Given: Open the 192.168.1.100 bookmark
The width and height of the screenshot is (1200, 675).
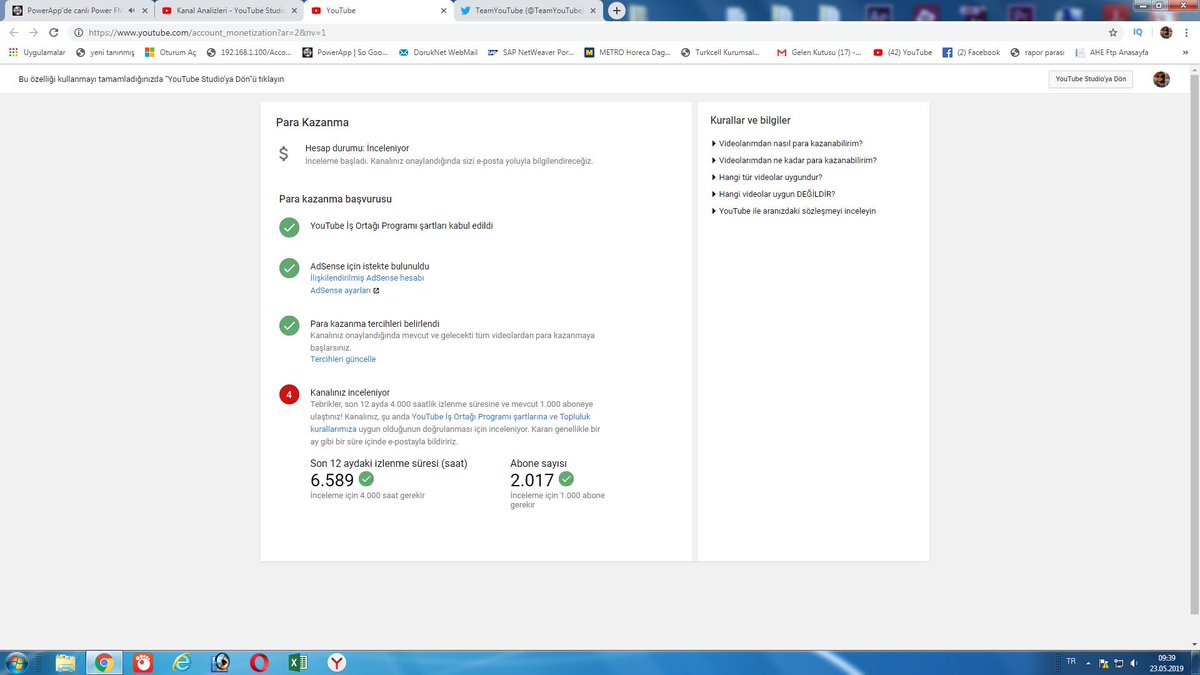Looking at the screenshot, I should point(249,52).
